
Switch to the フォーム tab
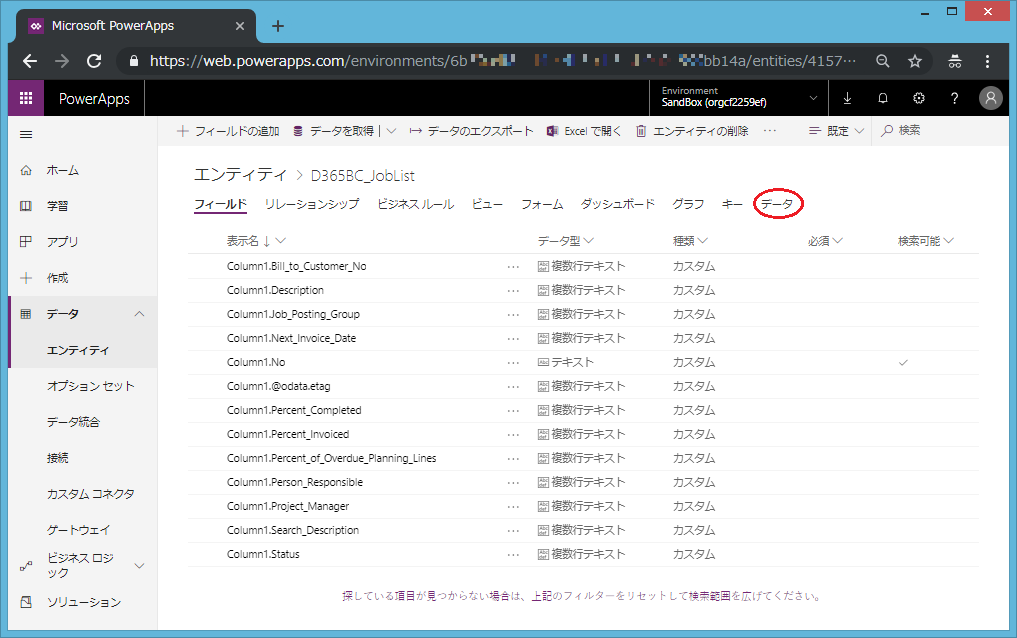point(542,204)
